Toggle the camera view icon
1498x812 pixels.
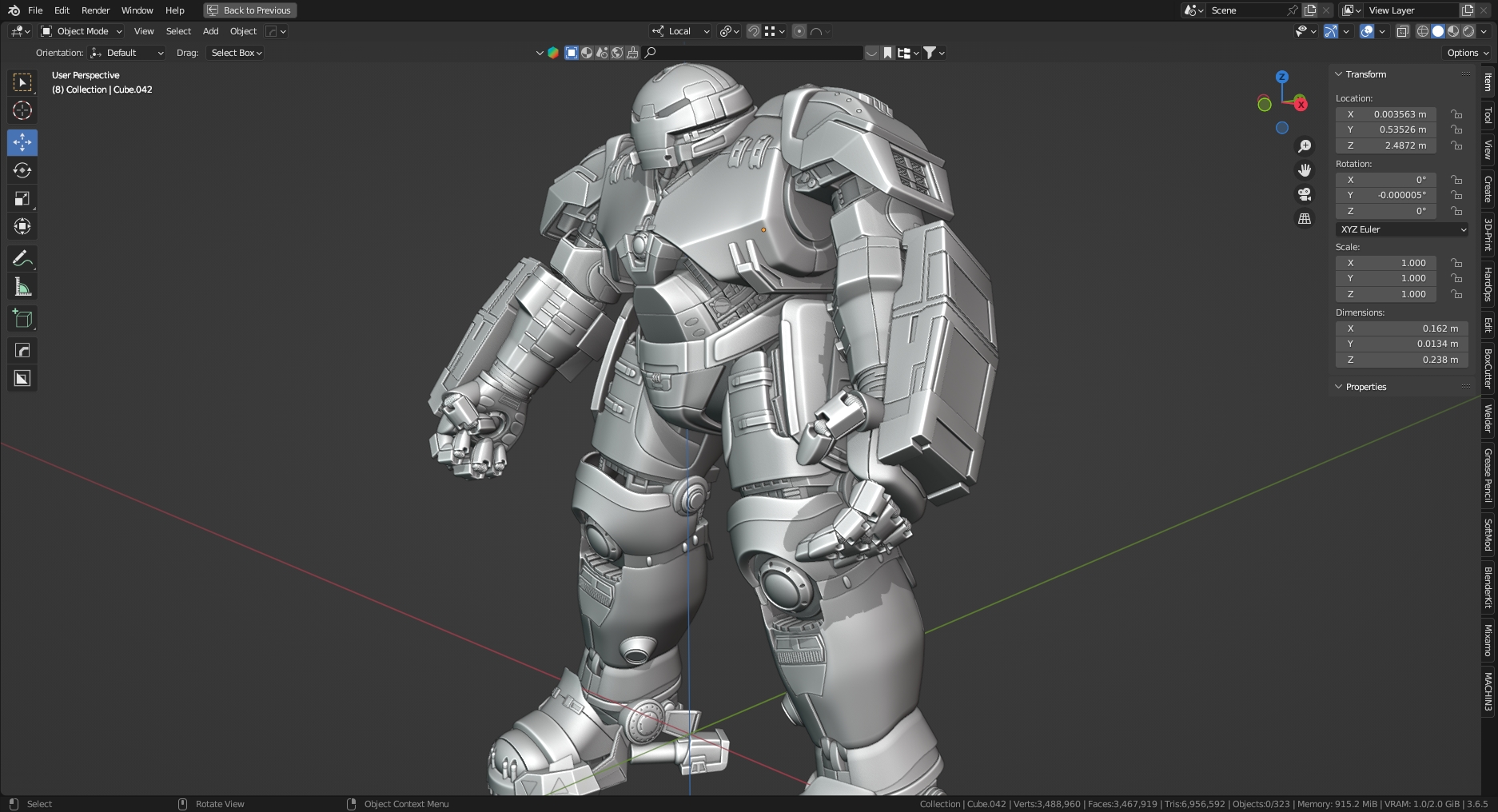[x=1305, y=194]
